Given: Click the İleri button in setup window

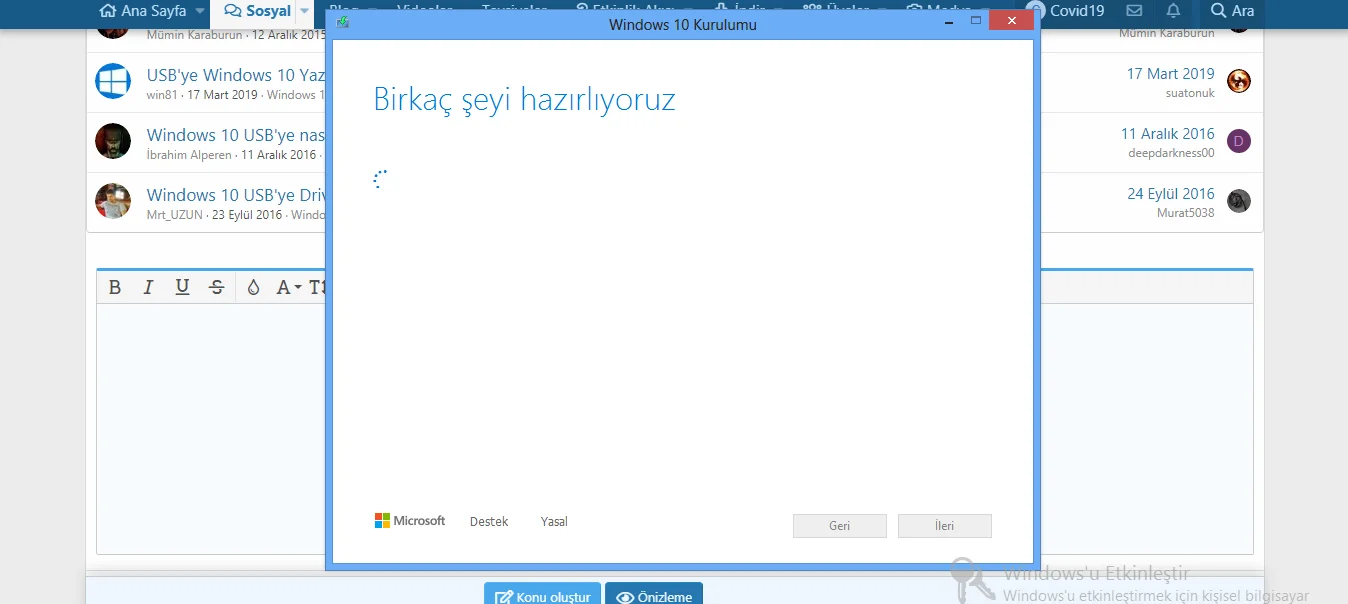Looking at the screenshot, I should (x=945, y=526).
